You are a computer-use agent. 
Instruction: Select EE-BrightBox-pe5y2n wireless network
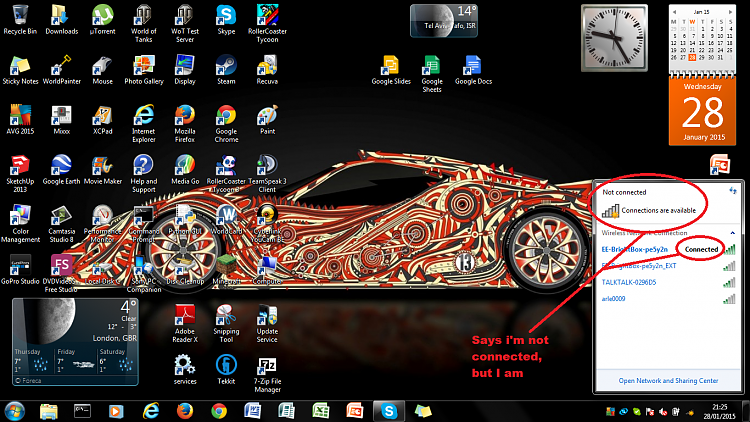pyautogui.click(x=668, y=249)
